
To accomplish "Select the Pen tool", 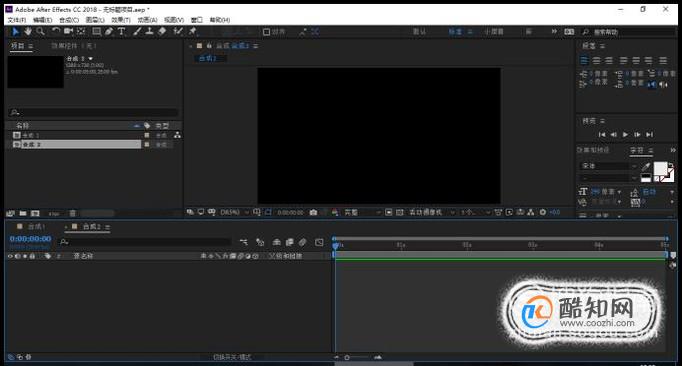I will (x=109, y=31).
